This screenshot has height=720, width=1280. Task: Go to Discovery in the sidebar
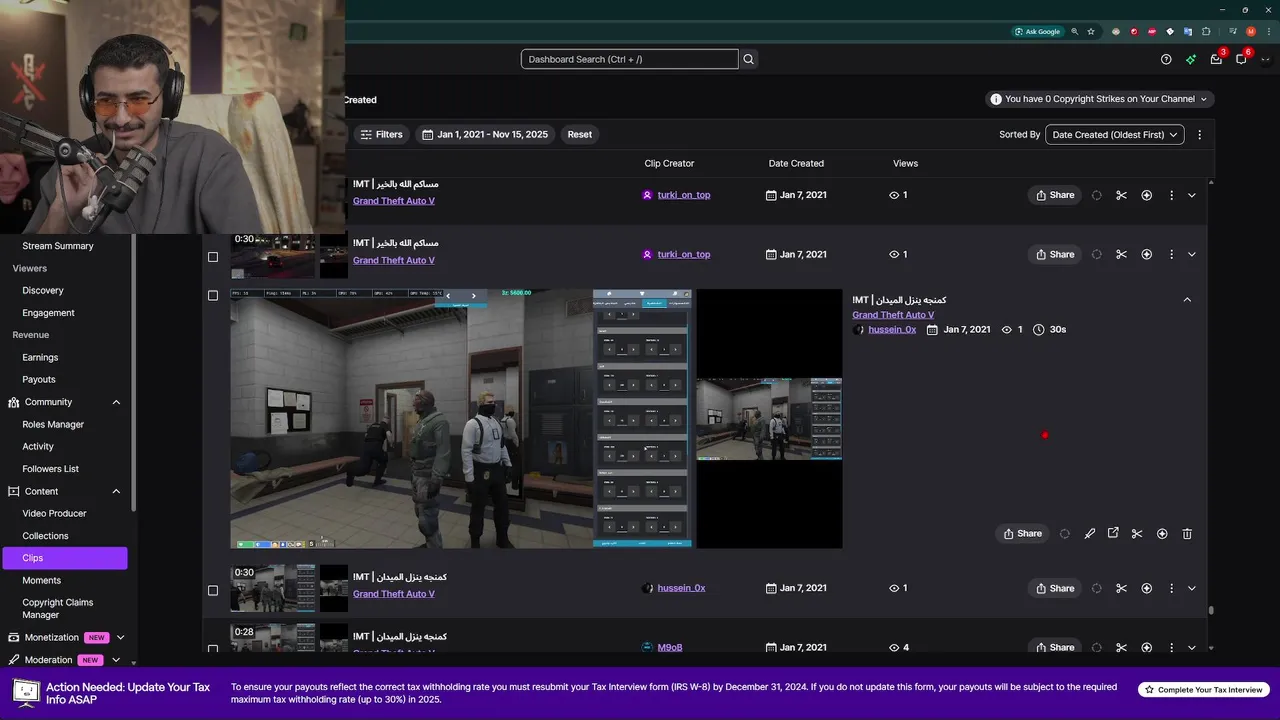tap(43, 290)
